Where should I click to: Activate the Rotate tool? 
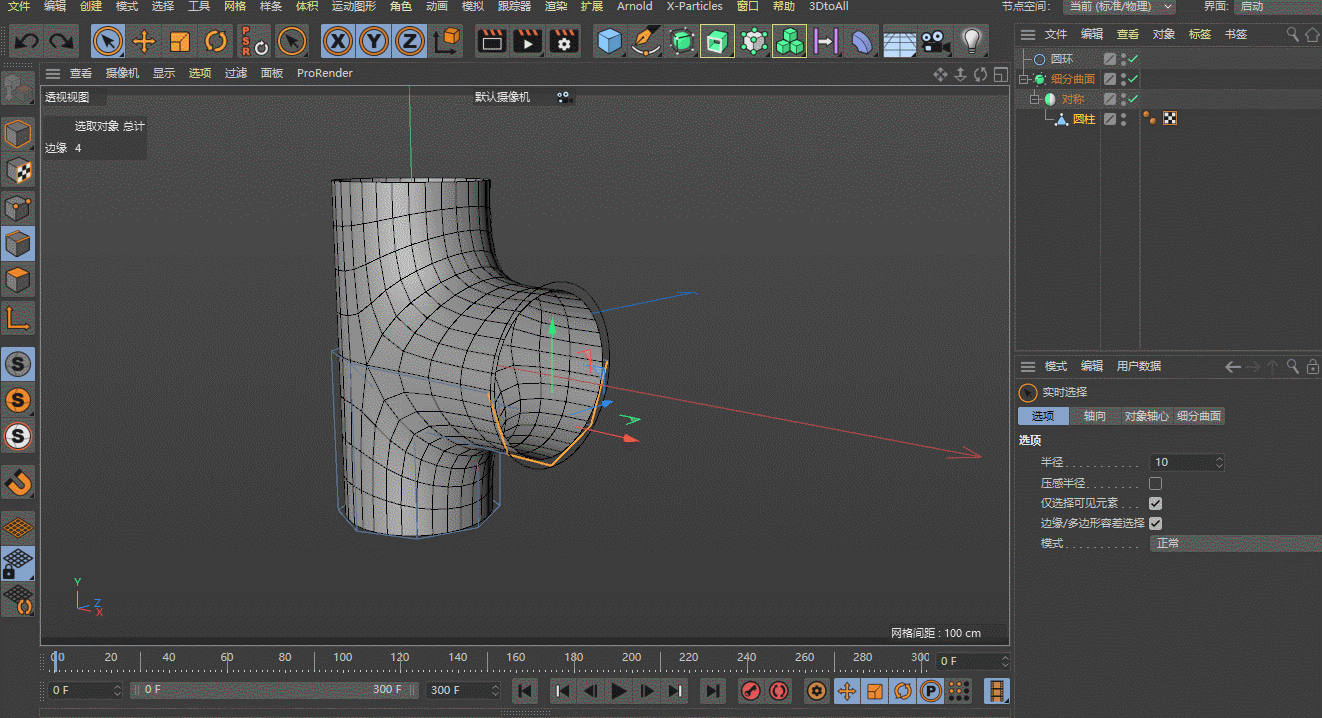point(216,41)
